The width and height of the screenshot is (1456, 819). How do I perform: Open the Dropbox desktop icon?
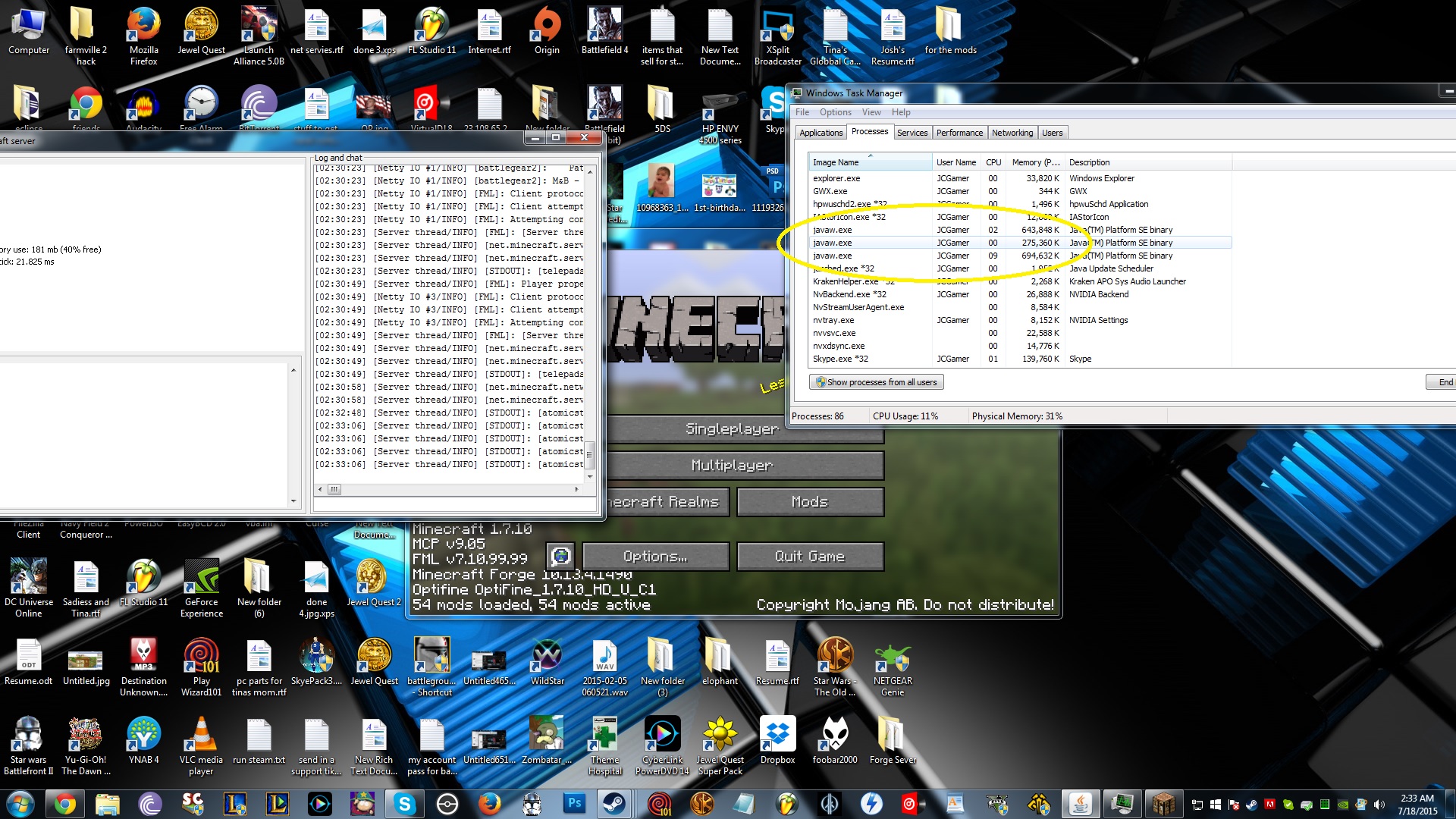coord(777,741)
